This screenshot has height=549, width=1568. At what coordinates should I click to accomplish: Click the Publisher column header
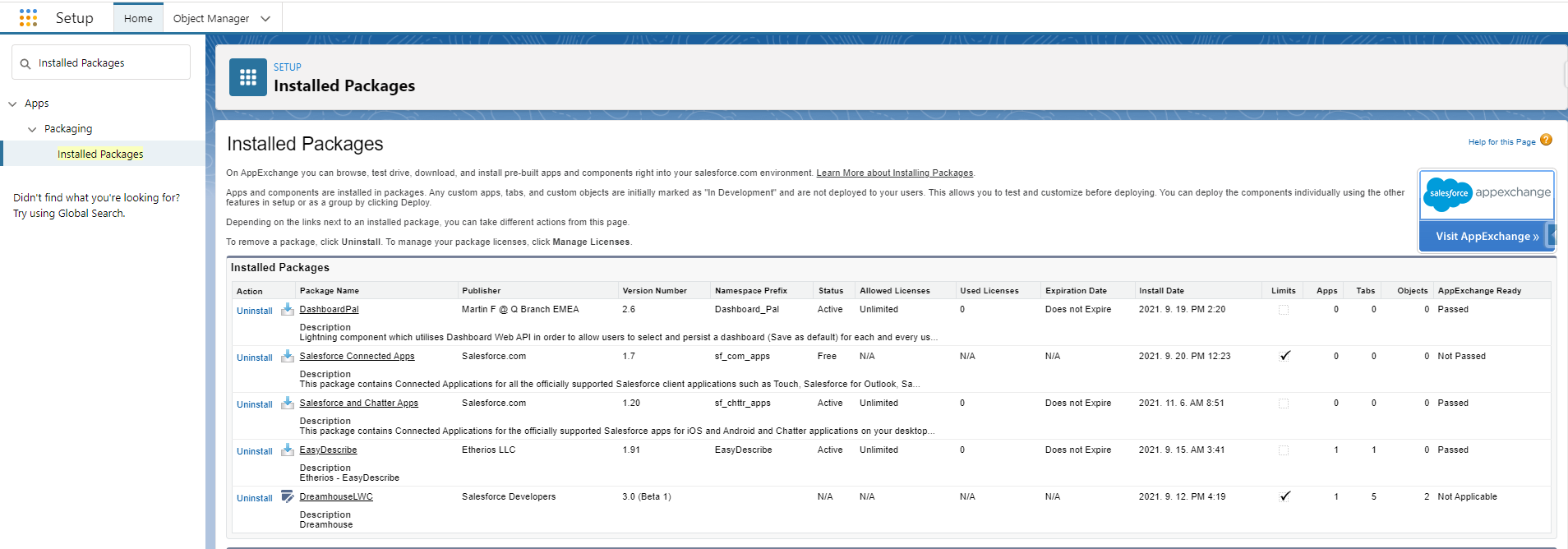481,290
